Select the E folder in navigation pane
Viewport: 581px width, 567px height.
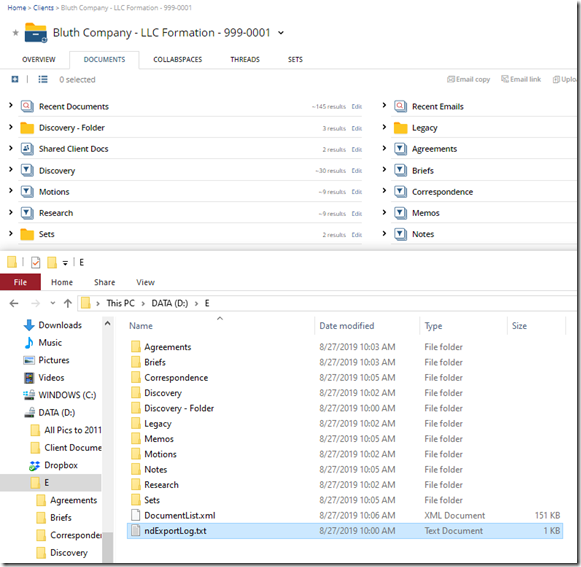click(46, 483)
